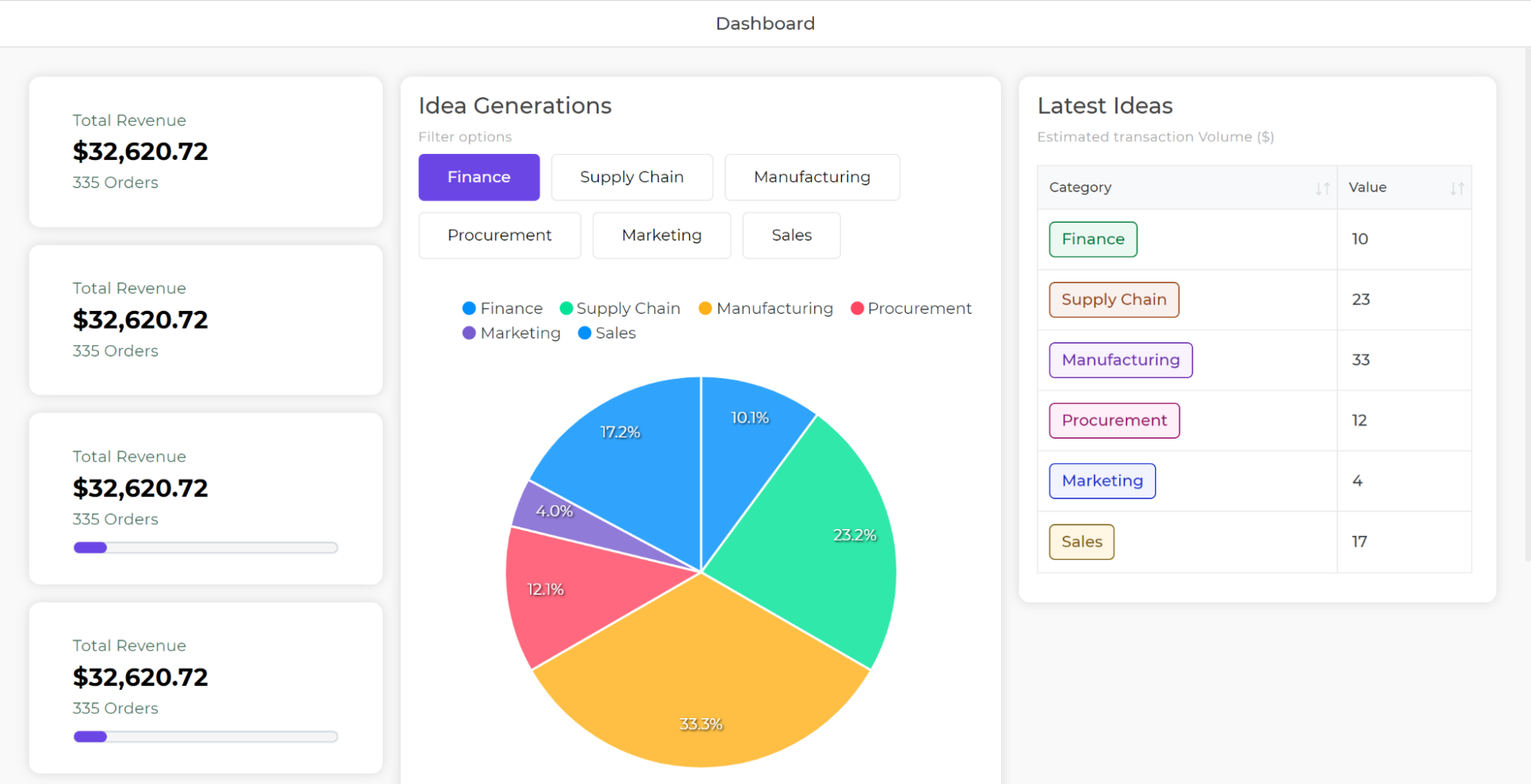This screenshot has width=1531, height=784.
Task: Click value 10 in Finance row
Action: 1359,240
